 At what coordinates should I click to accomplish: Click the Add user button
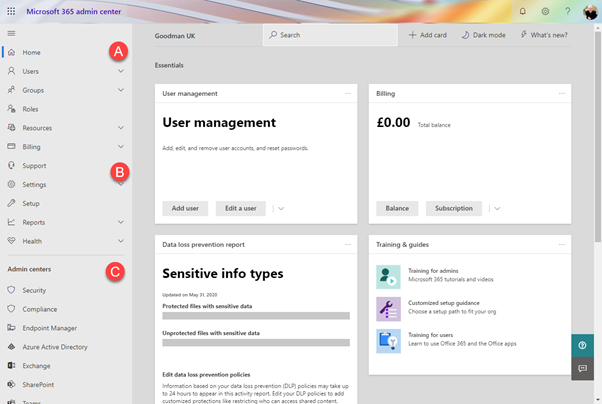(185, 208)
